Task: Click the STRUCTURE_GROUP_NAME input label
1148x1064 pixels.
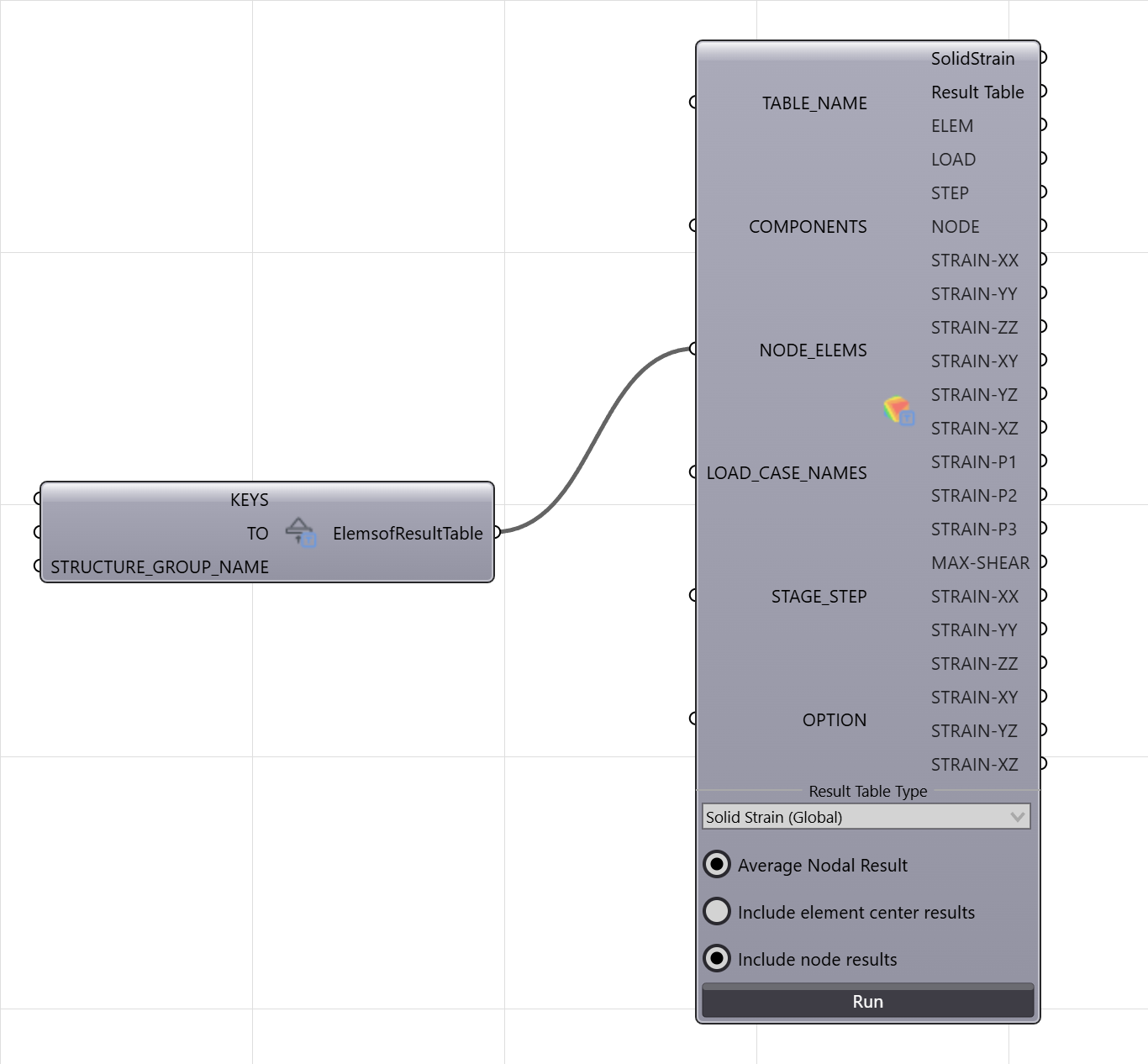Action: click(x=160, y=567)
